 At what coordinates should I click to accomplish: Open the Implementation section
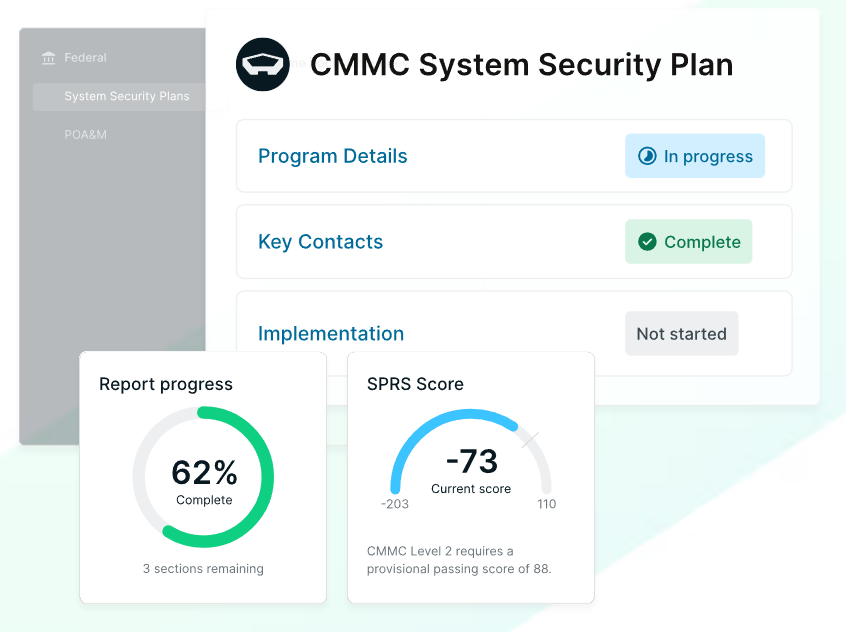331,333
